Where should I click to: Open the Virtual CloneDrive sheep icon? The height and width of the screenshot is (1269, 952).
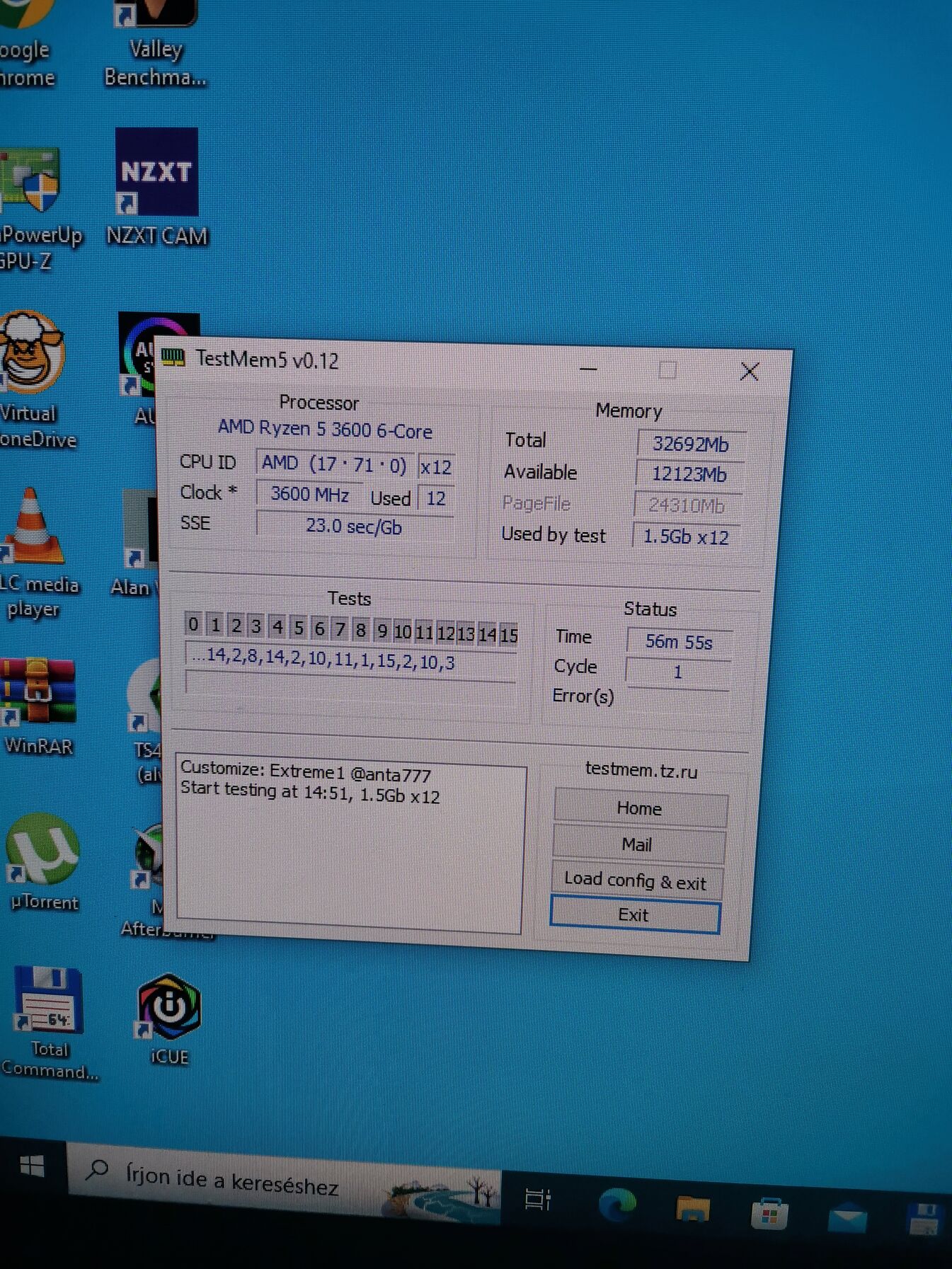(34, 379)
